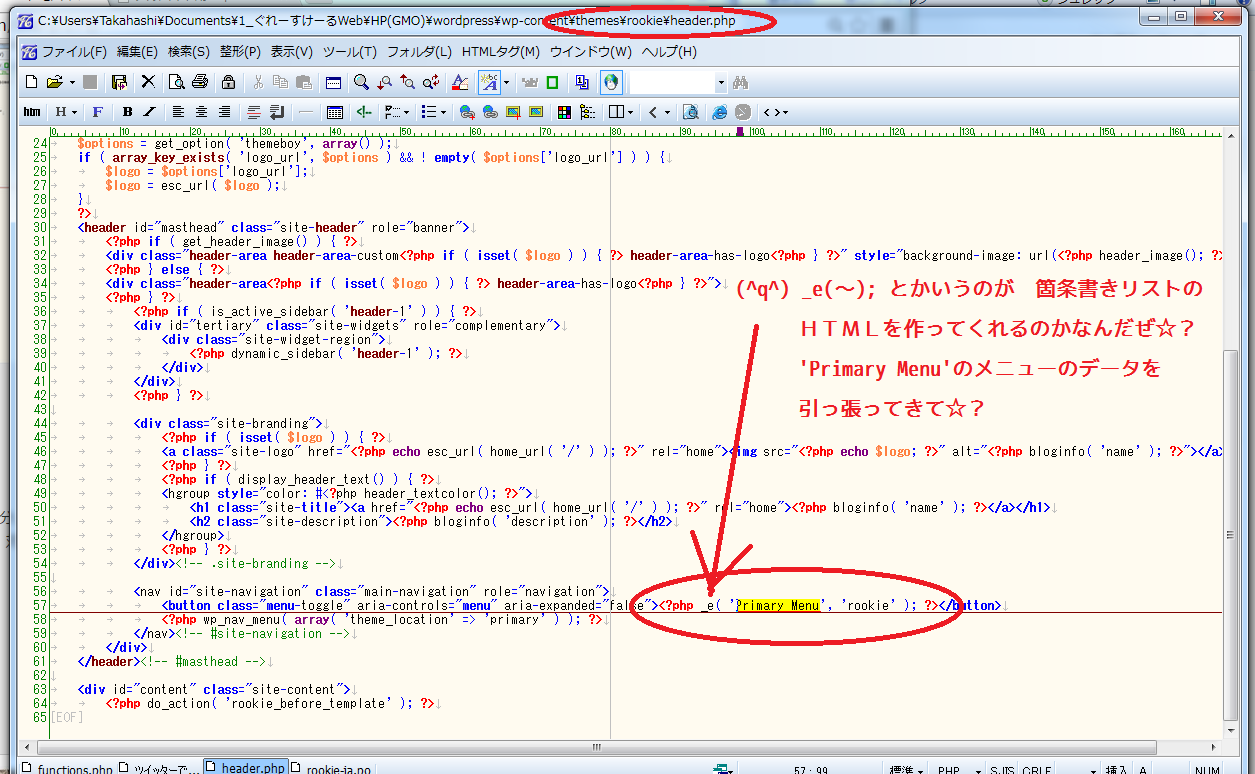Screen dimensions: 1255x774
Task: Insert HTML comment with green icon
Action: tap(364, 112)
